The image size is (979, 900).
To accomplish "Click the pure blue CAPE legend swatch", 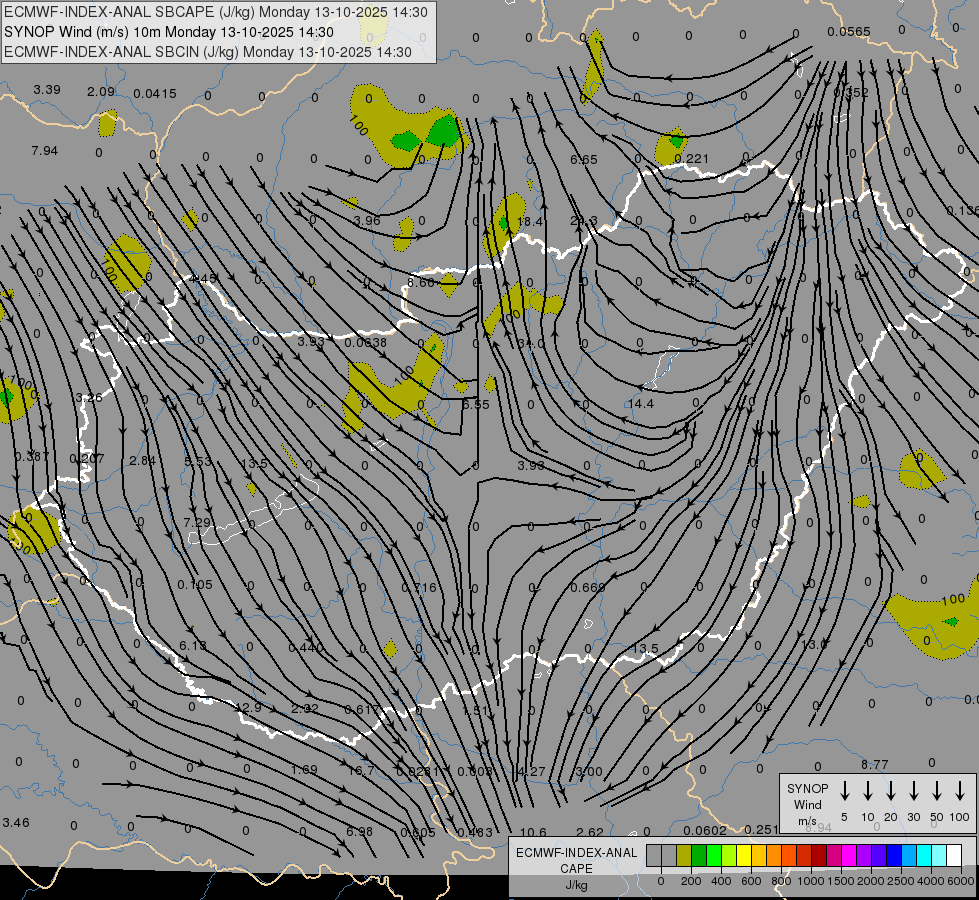I will click(893, 855).
